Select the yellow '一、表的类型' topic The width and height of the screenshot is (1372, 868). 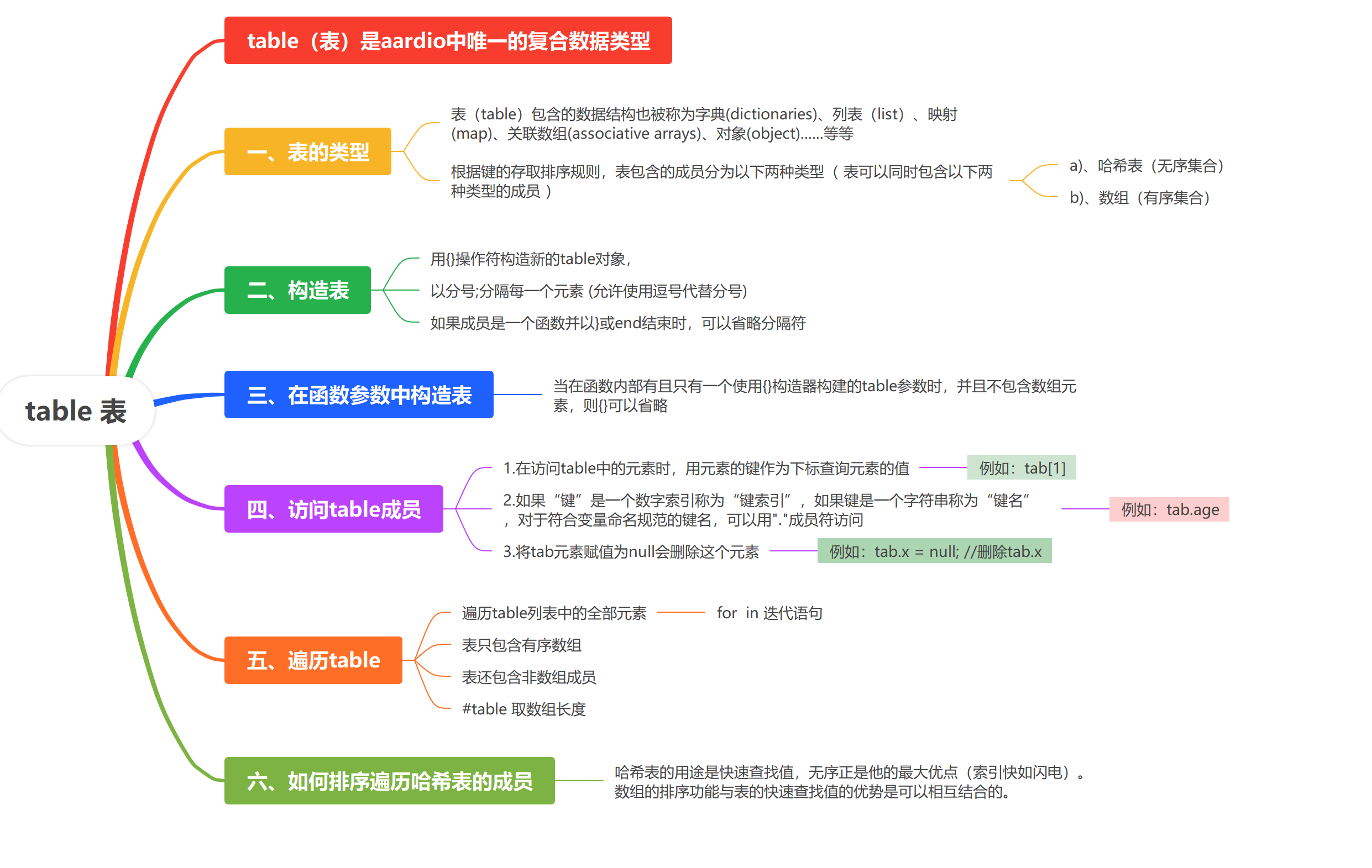coord(308,151)
